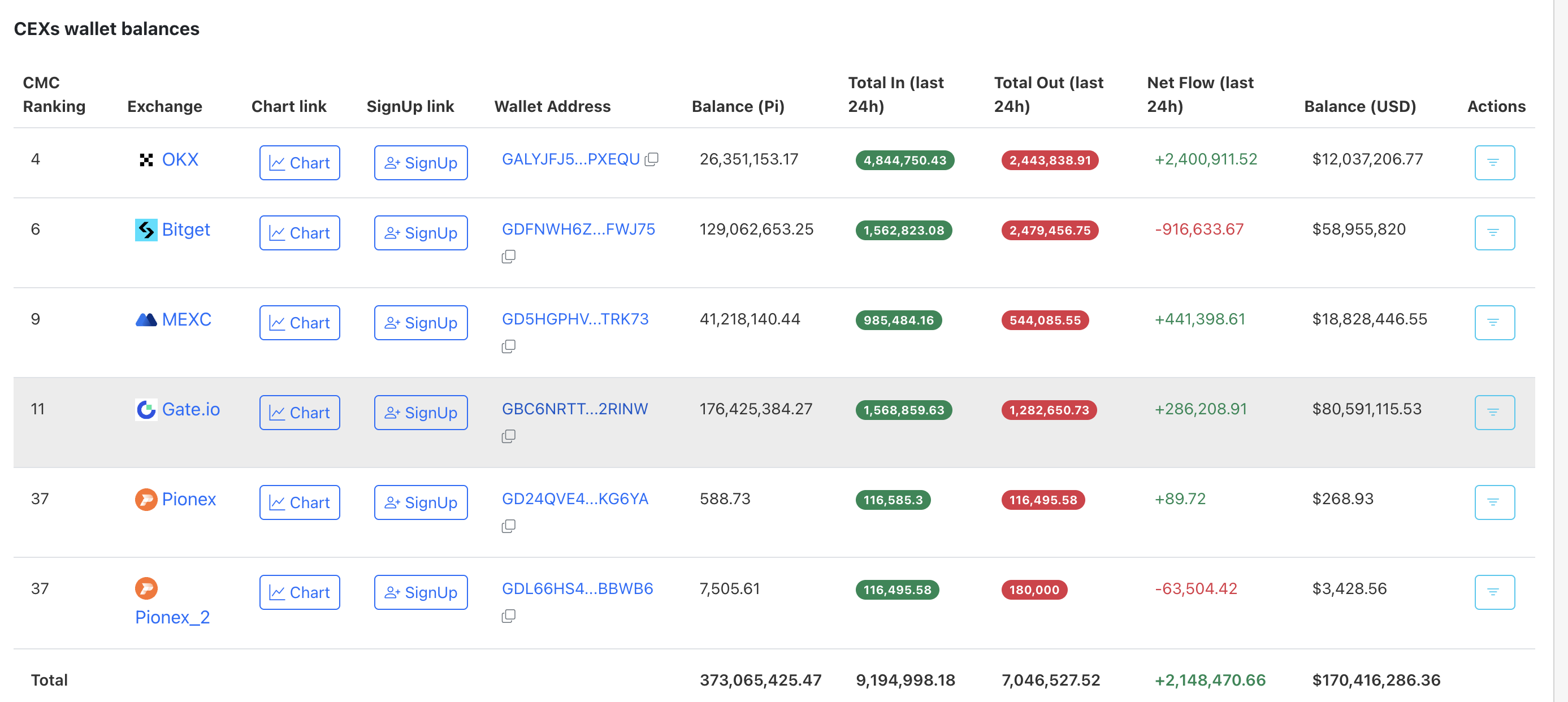Image resolution: width=1568 pixels, height=702 pixels.
Task: Click the Balance (Pi) column header
Action: pos(738,107)
